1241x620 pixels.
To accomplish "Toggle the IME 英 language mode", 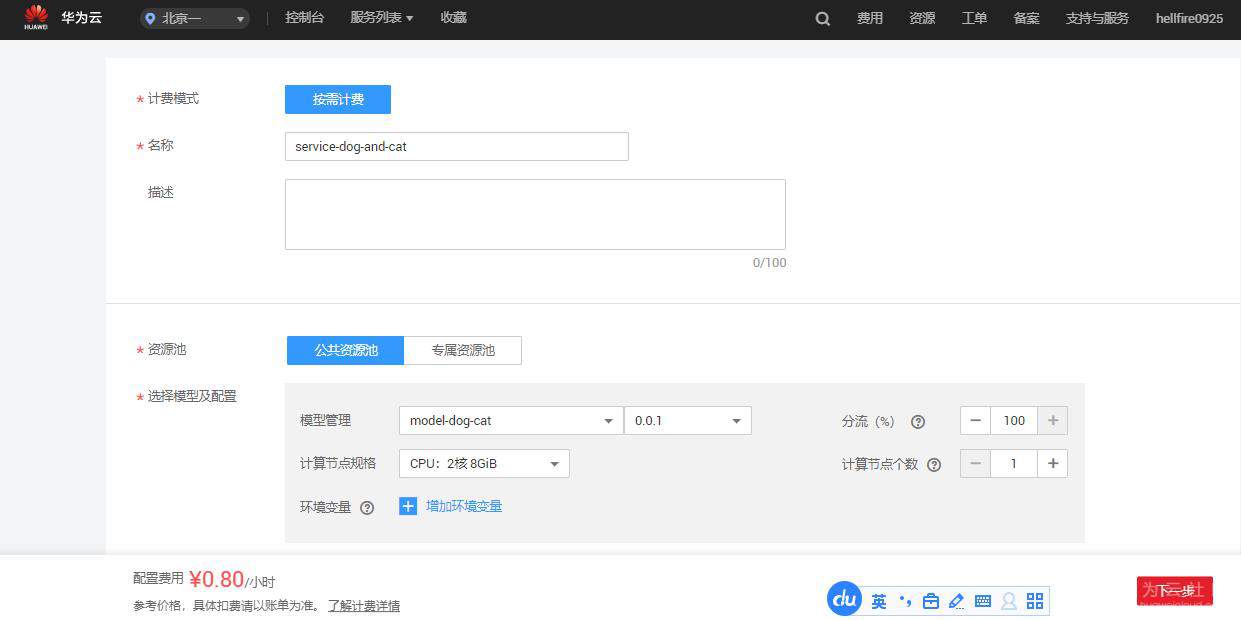I will click(x=879, y=601).
